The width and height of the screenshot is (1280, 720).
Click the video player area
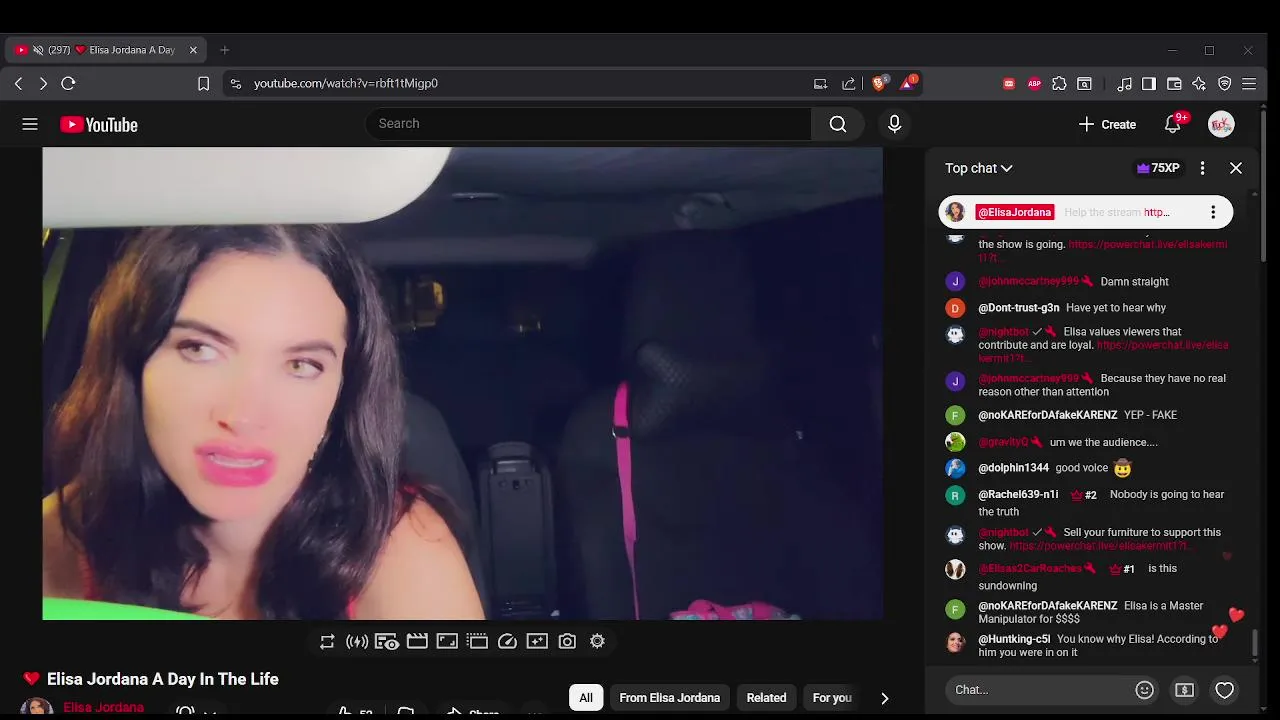[462, 384]
